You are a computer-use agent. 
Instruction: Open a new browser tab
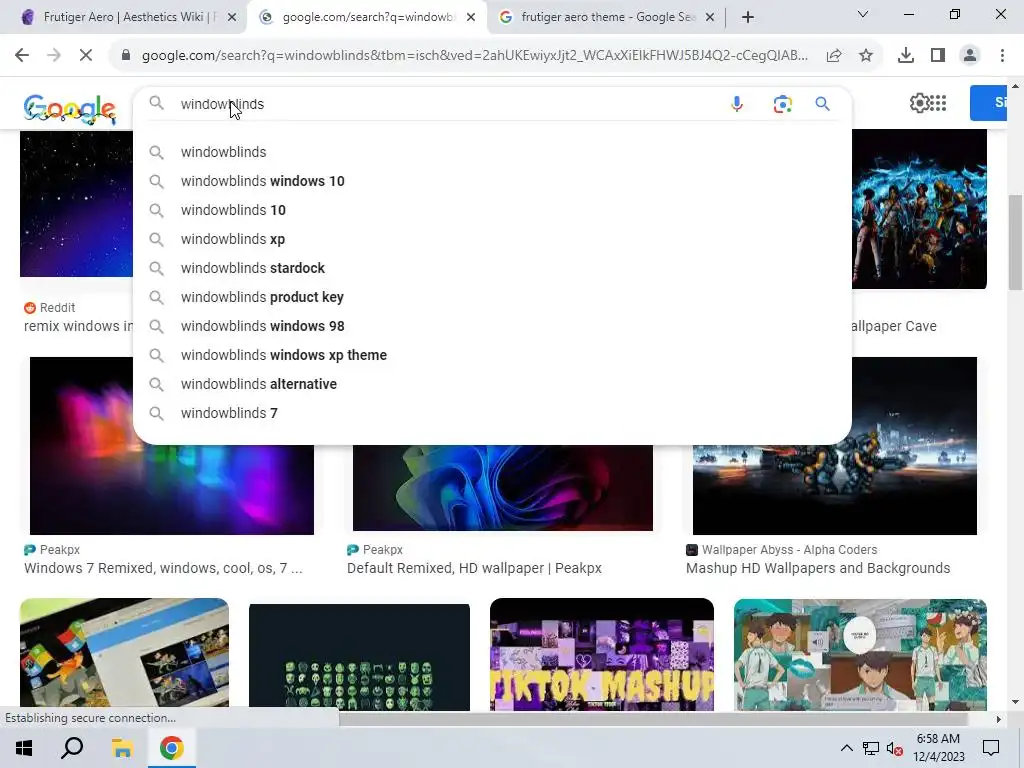pos(748,17)
